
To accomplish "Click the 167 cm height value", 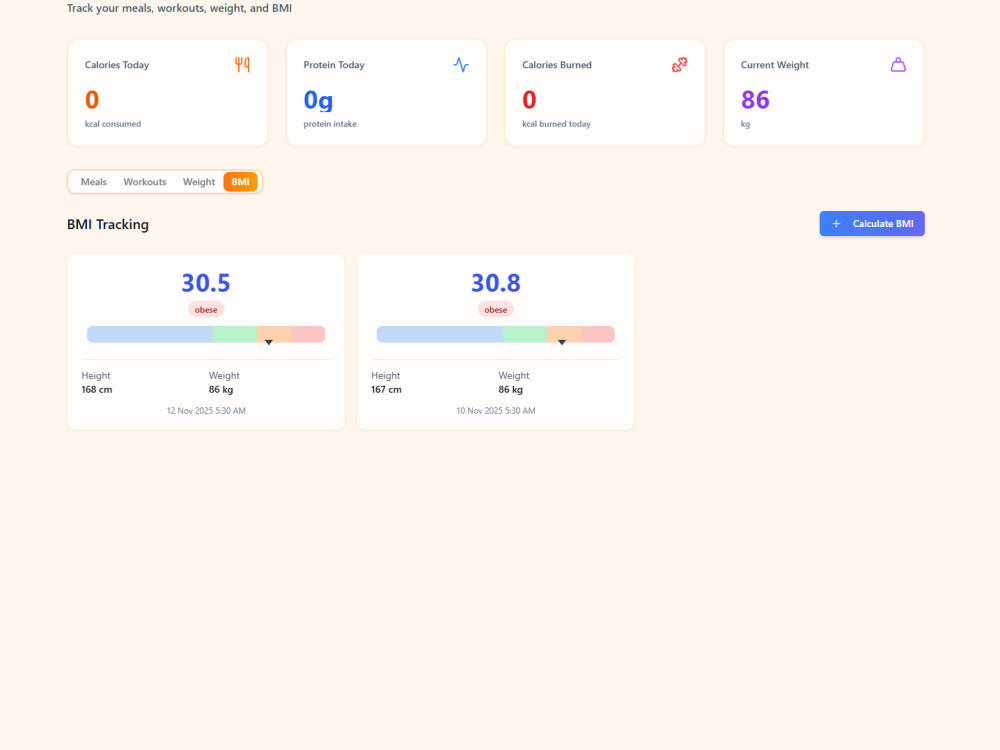I will (x=386, y=390).
